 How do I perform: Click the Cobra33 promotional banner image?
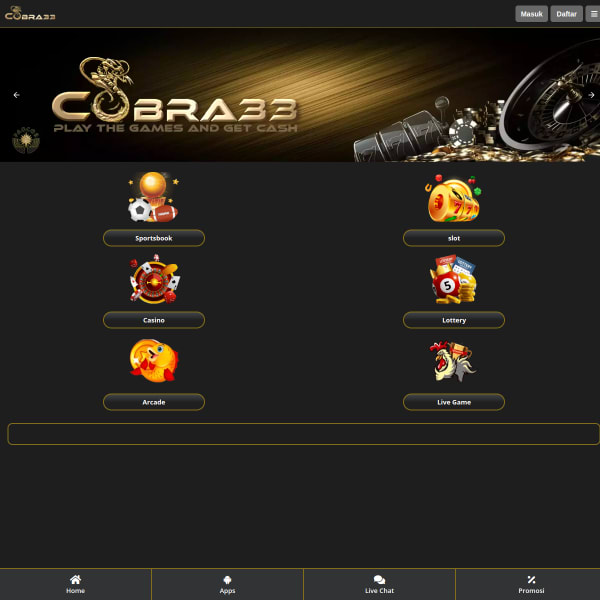point(300,95)
